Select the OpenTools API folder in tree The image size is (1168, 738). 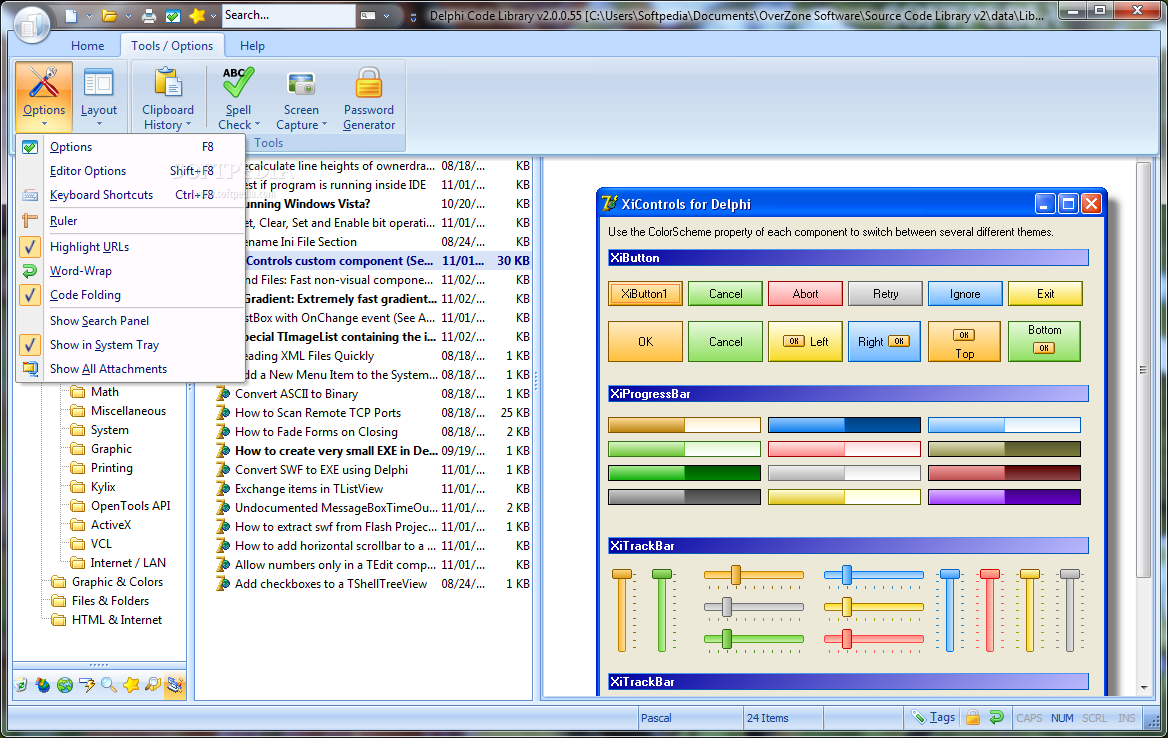point(130,506)
